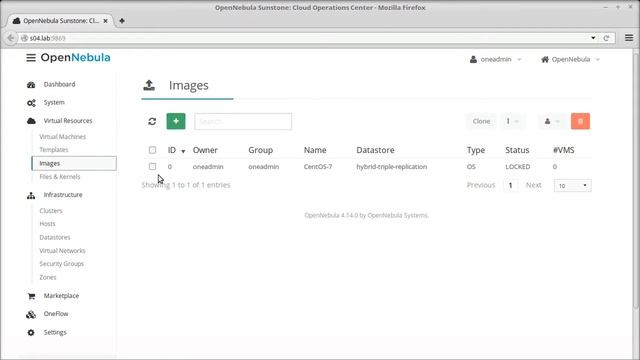The image size is (640, 360).
Task: Check the CentOS-7 image row checkbox
Action: tap(152, 167)
